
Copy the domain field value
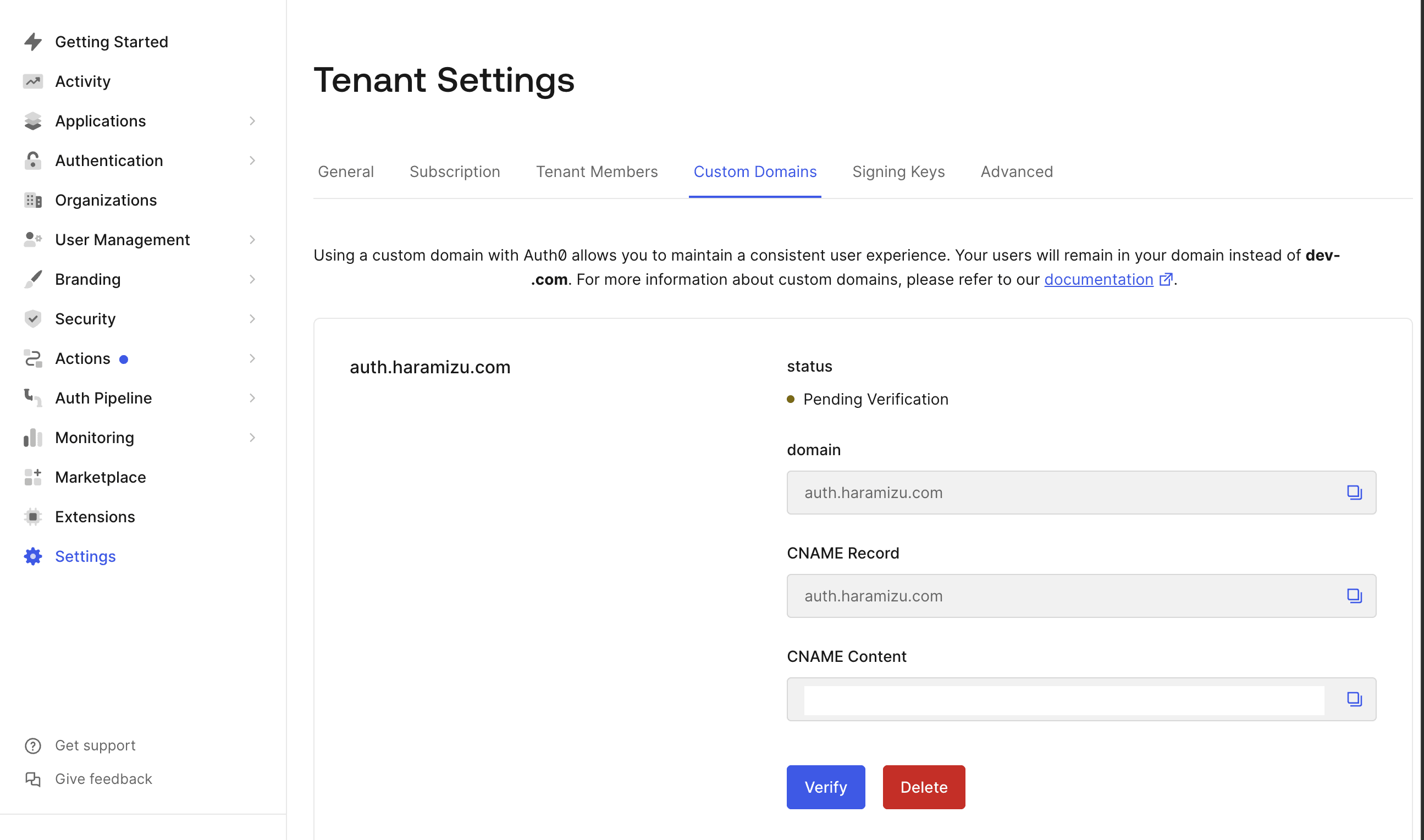click(1354, 493)
